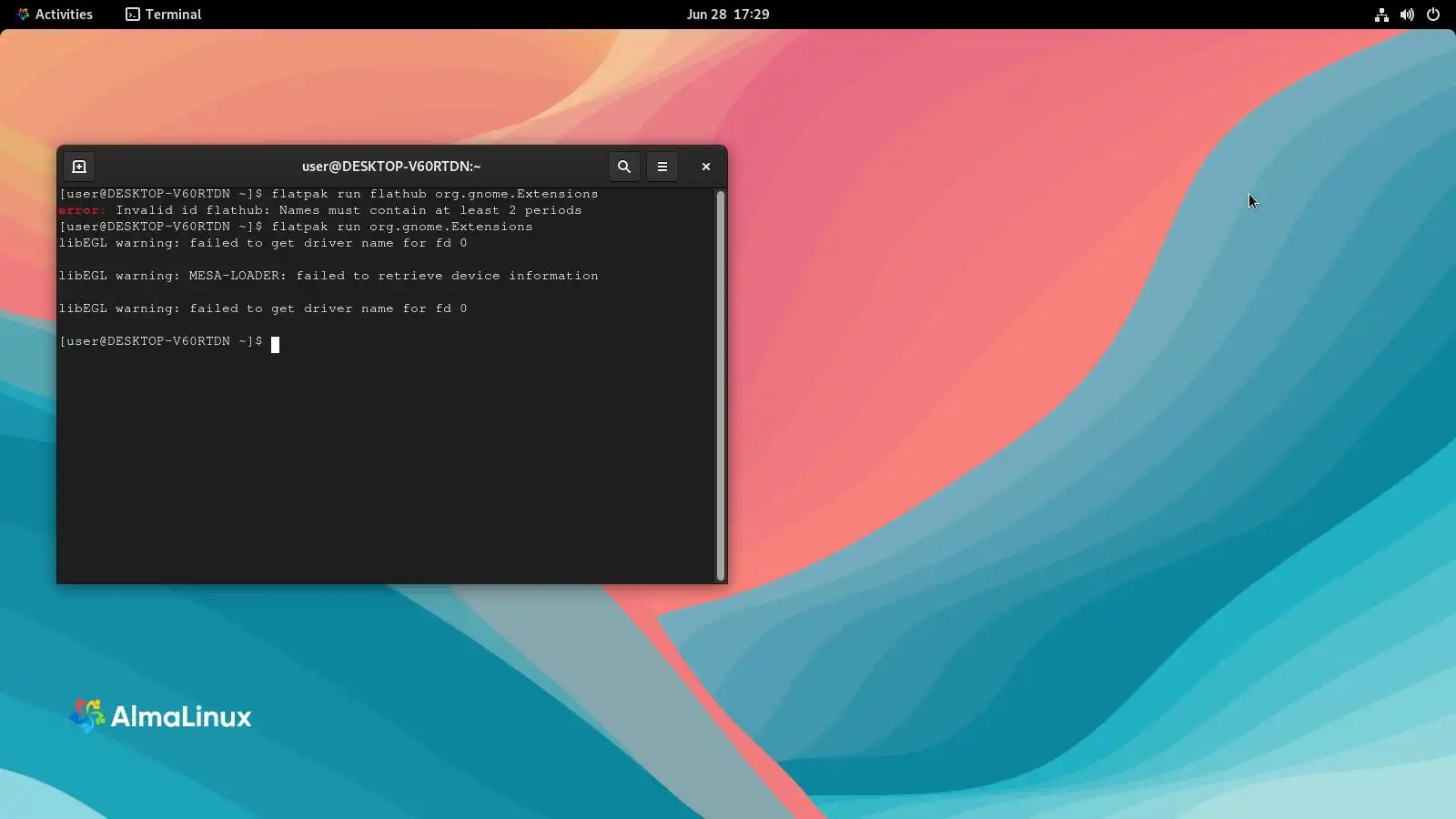The height and width of the screenshot is (819, 1456).
Task: Click the red 'error:' text
Action: pyautogui.click(x=83, y=210)
